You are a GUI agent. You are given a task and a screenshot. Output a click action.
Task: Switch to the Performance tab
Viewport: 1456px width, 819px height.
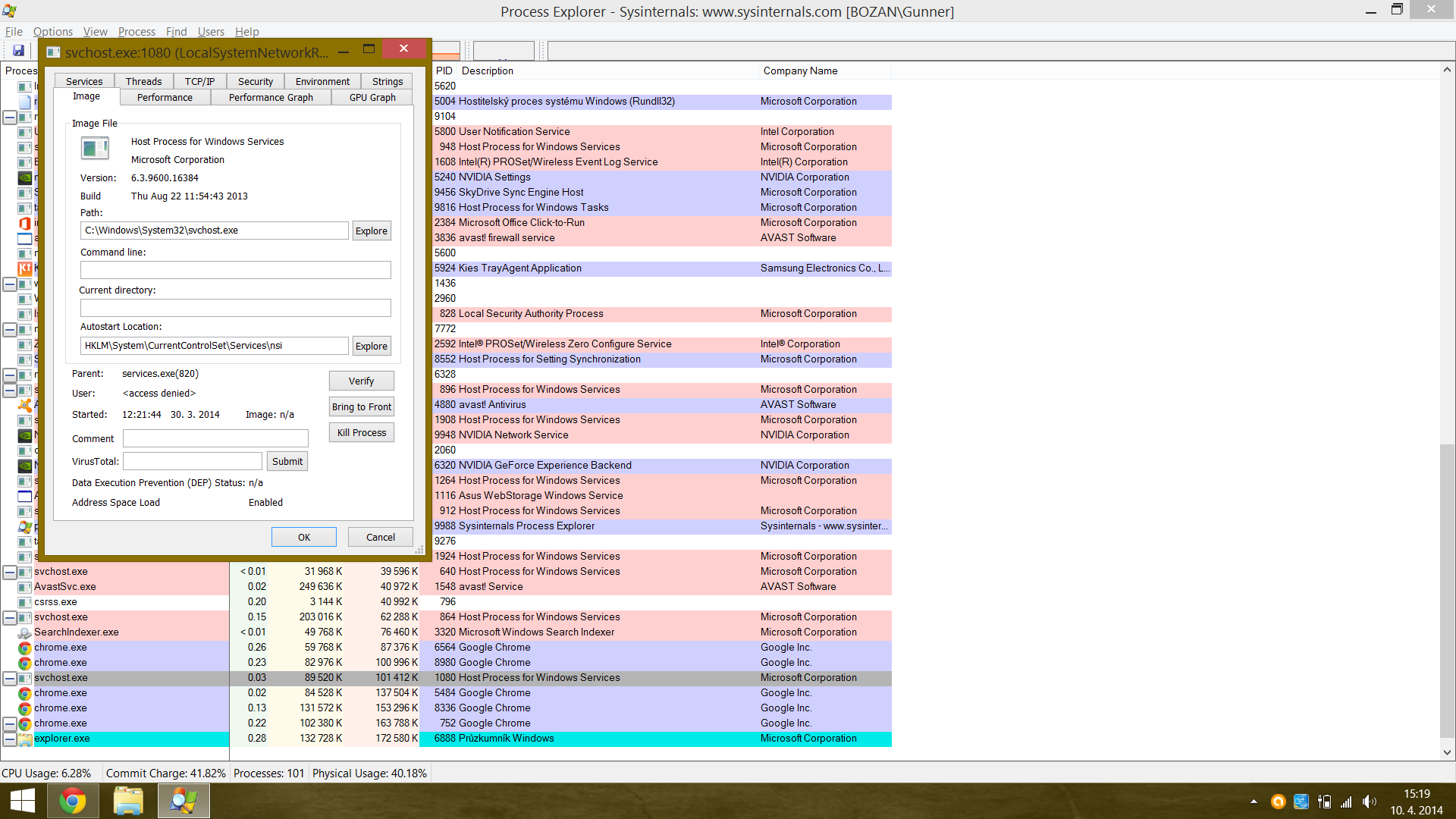coord(165,97)
